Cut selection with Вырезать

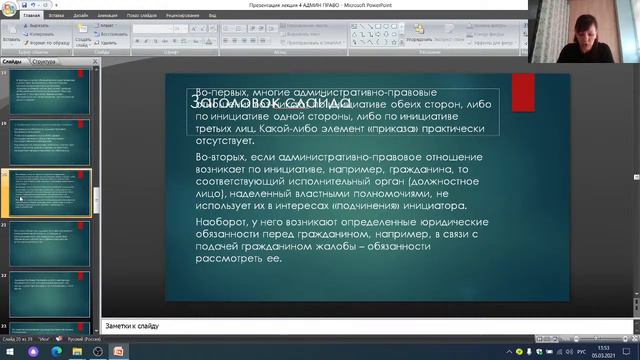[36, 25]
